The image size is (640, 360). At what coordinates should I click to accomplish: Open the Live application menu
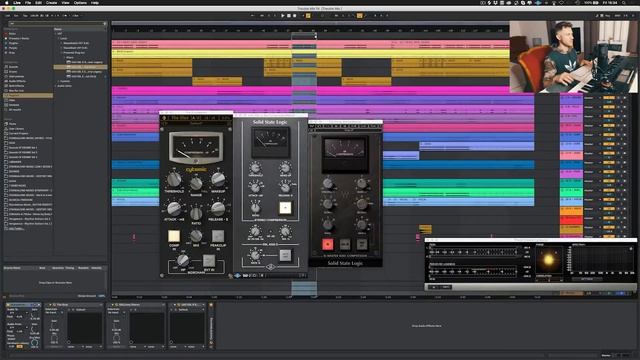tap(17, 2)
